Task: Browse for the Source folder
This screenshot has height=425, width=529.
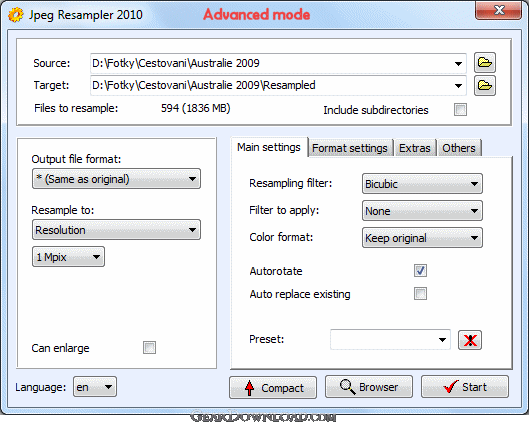Action: (484, 63)
